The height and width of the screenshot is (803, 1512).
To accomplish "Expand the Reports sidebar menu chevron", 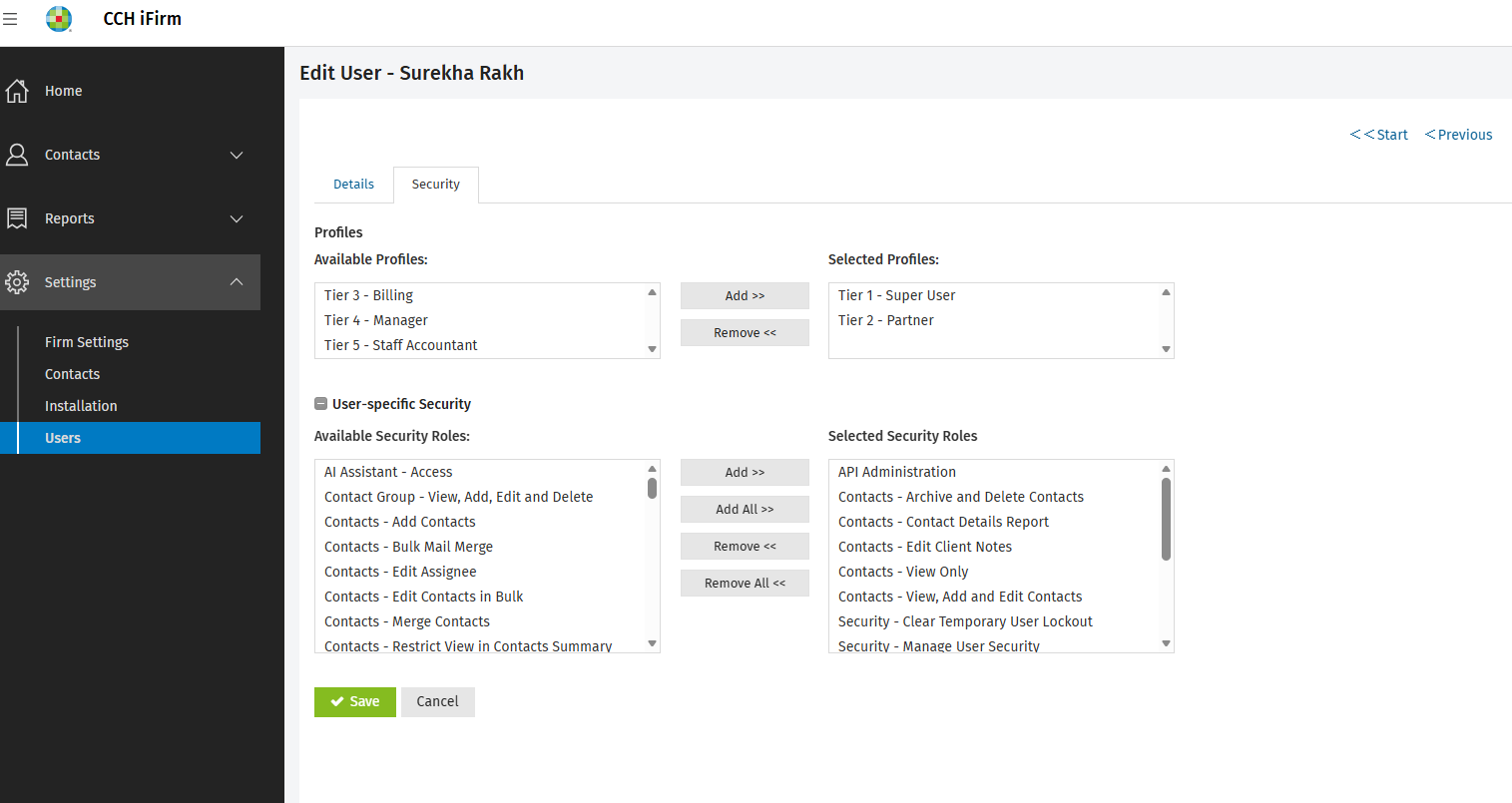I will (237, 218).
